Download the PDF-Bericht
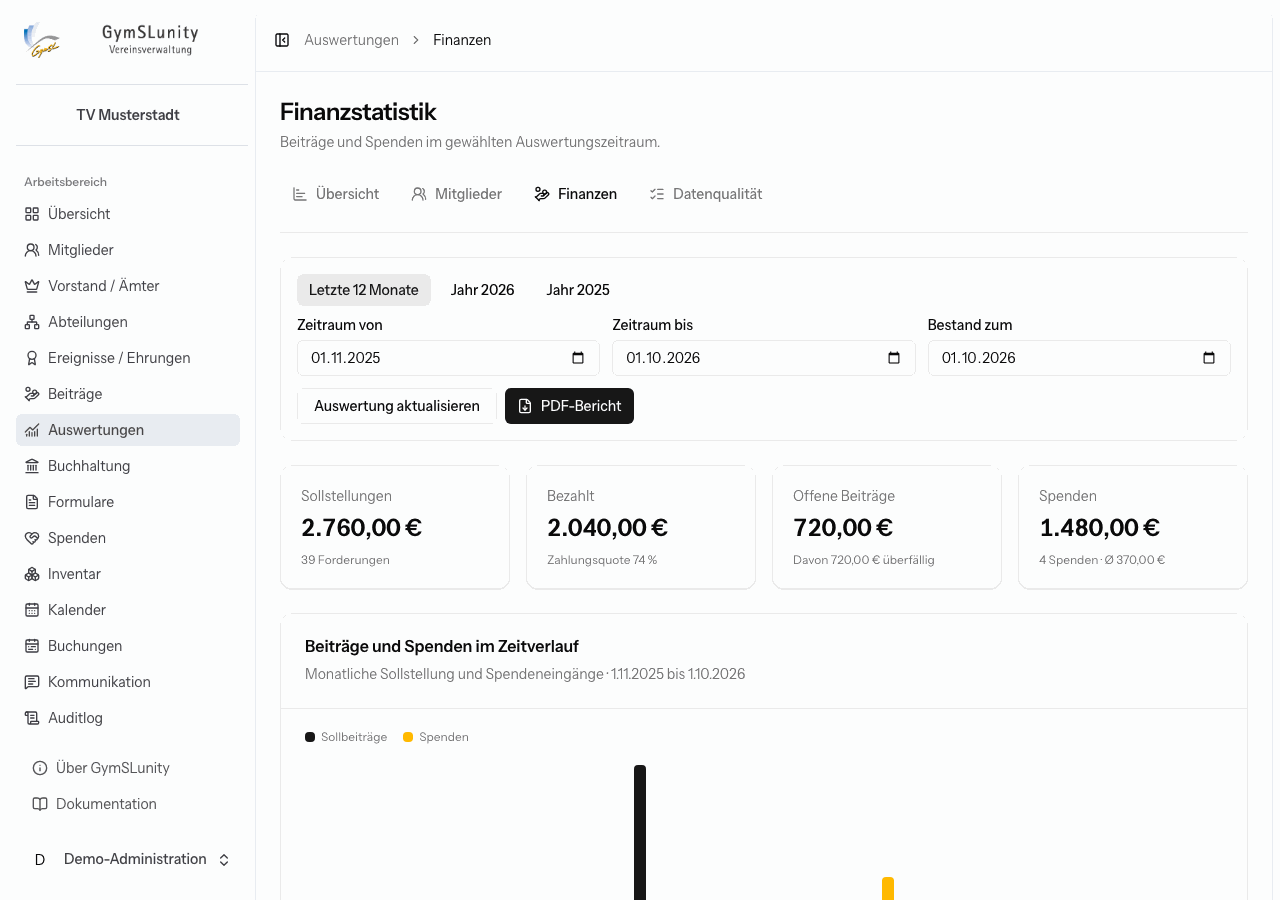Viewport: 1280px width, 900px height. click(x=569, y=406)
